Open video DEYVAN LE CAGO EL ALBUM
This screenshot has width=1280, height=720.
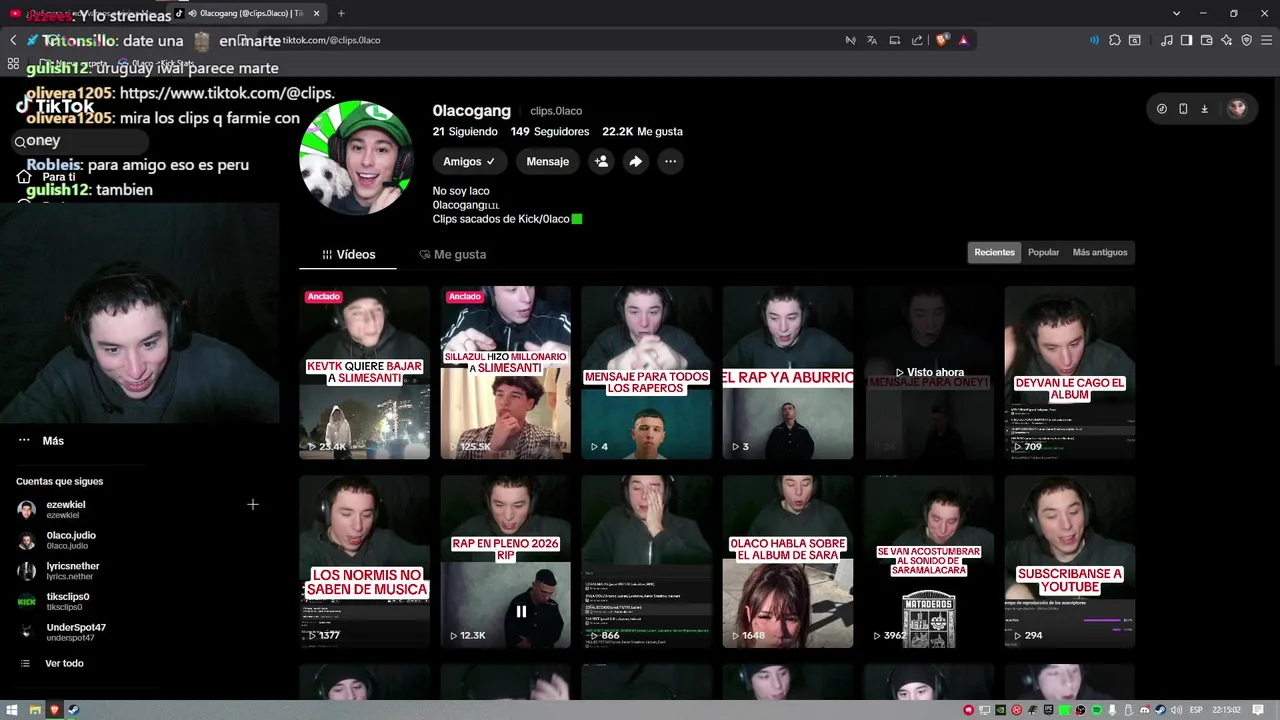(1070, 373)
